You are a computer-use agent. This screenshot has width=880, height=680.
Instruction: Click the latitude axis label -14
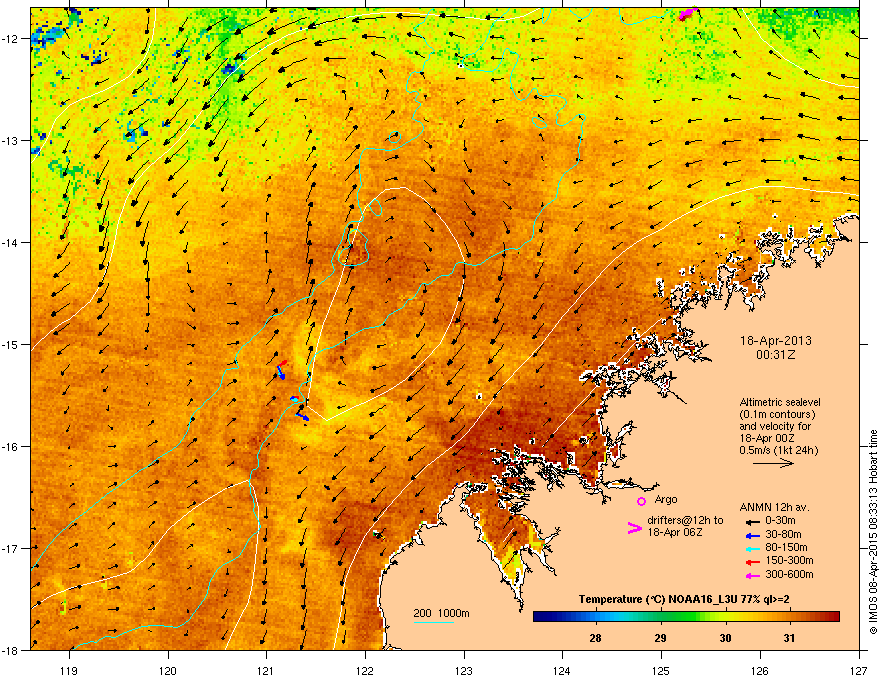point(11,242)
